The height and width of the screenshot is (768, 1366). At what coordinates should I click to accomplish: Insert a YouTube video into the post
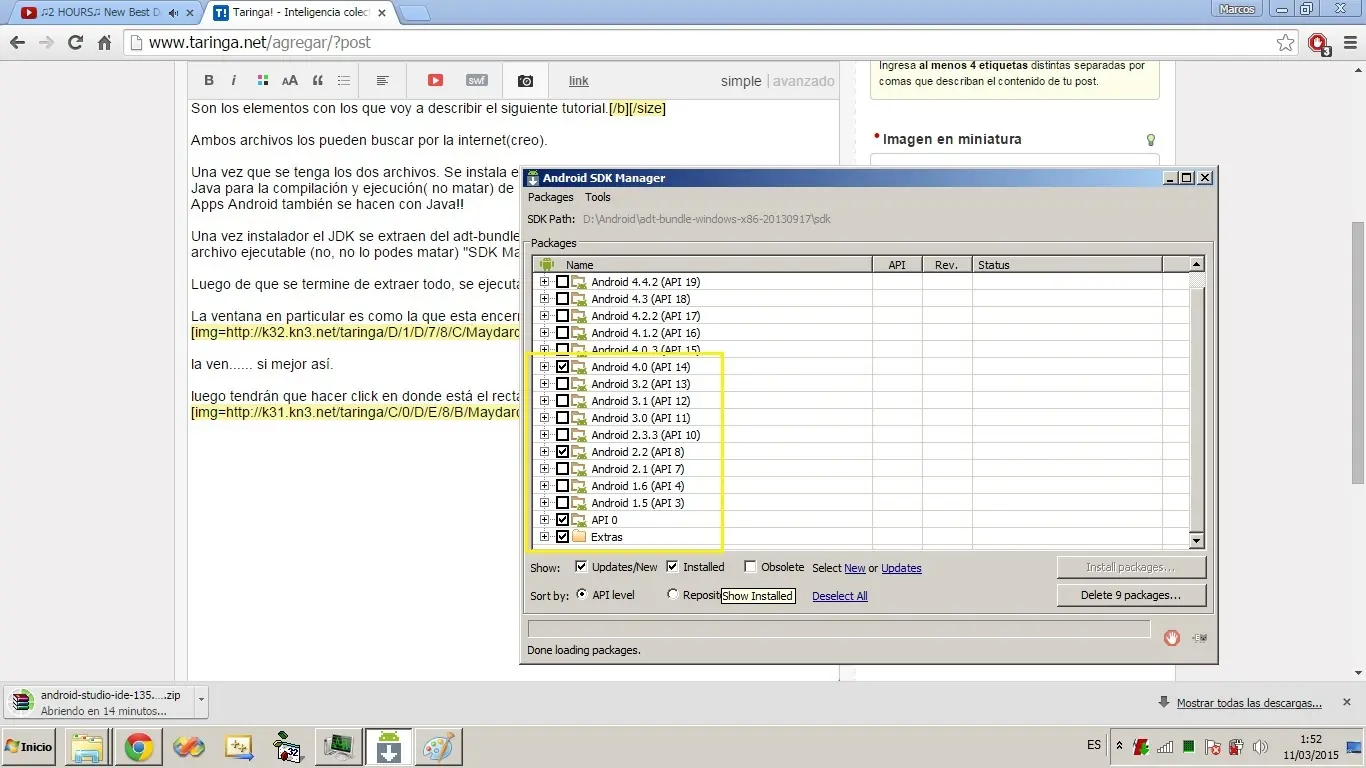click(x=435, y=81)
